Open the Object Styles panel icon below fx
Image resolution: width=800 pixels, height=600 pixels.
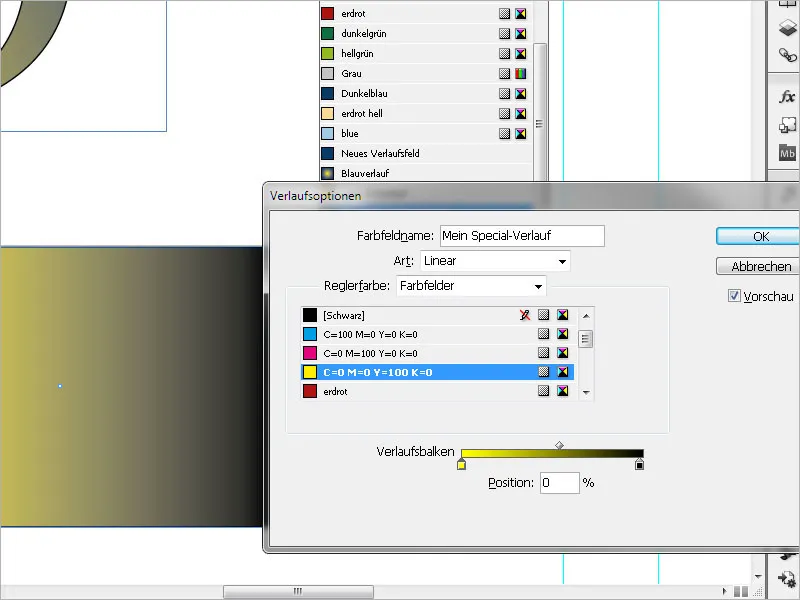coord(788,125)
